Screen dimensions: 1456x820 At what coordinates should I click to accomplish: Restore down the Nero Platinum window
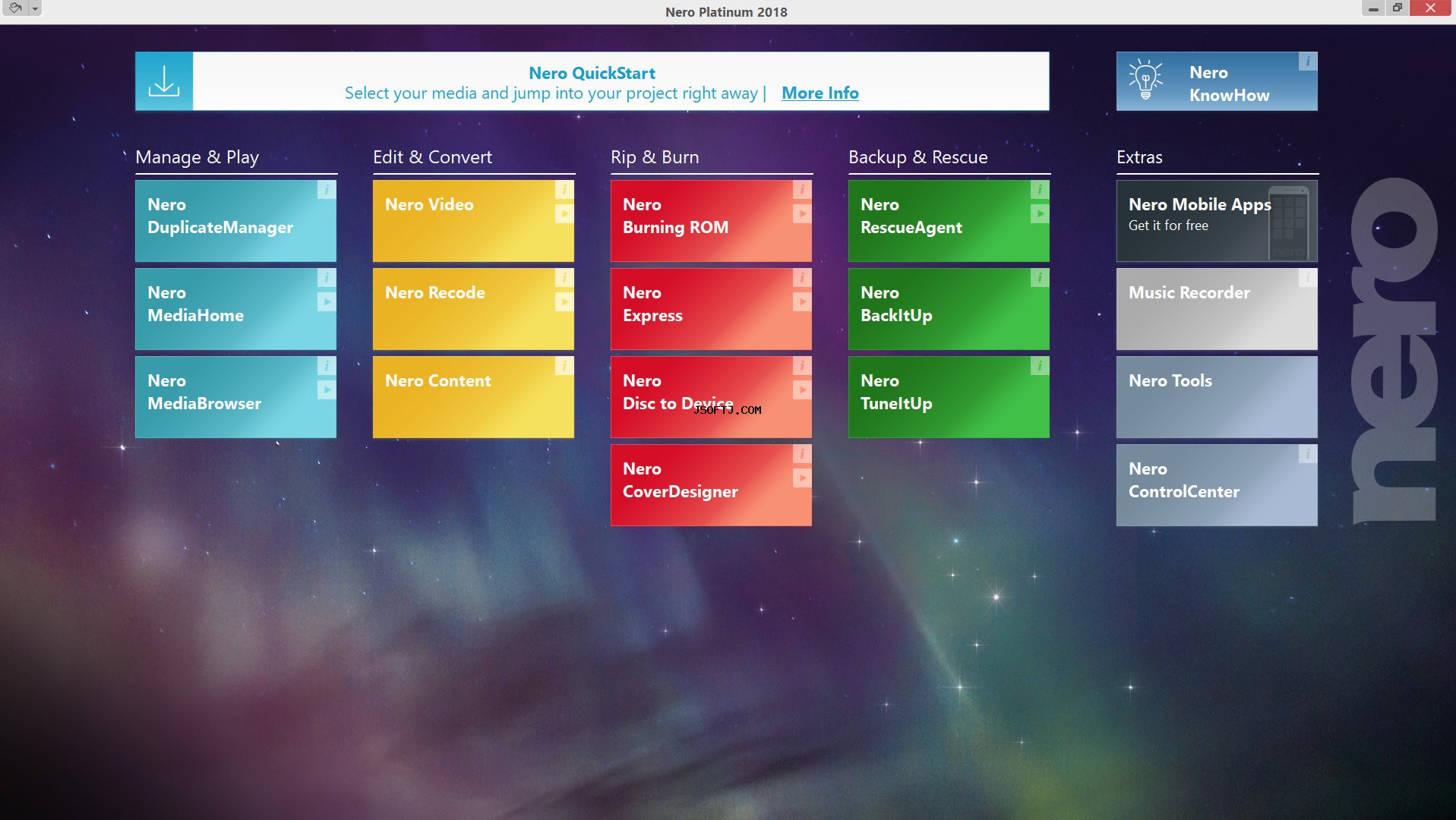click(x=1397, y=8)
